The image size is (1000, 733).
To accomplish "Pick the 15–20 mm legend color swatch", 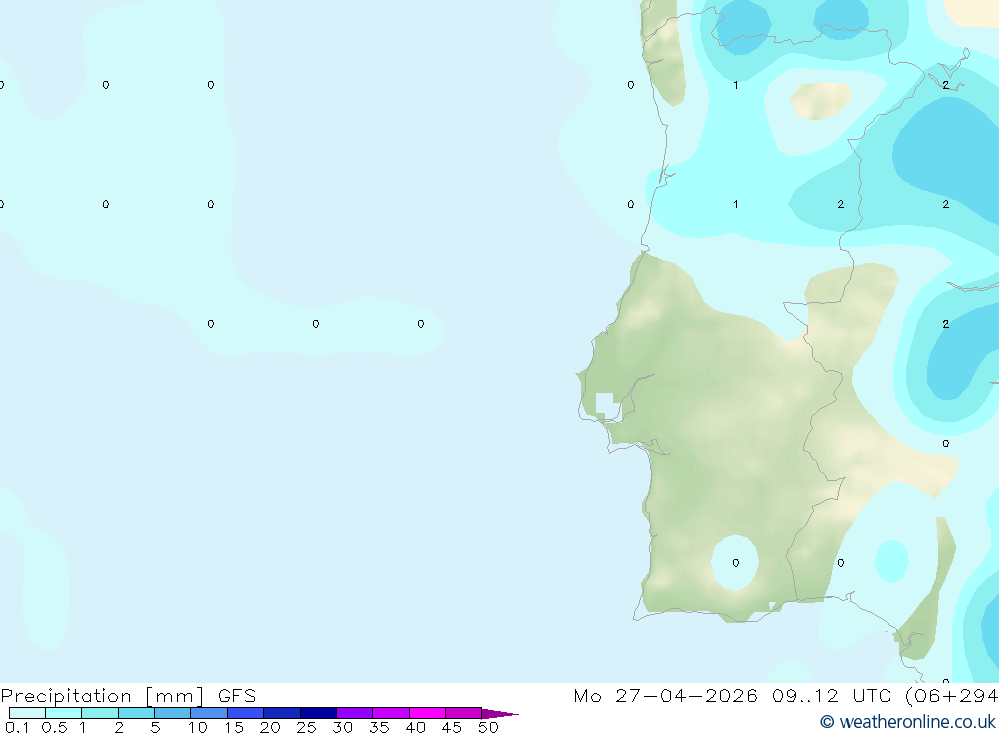I will click(x=246, y=713).
